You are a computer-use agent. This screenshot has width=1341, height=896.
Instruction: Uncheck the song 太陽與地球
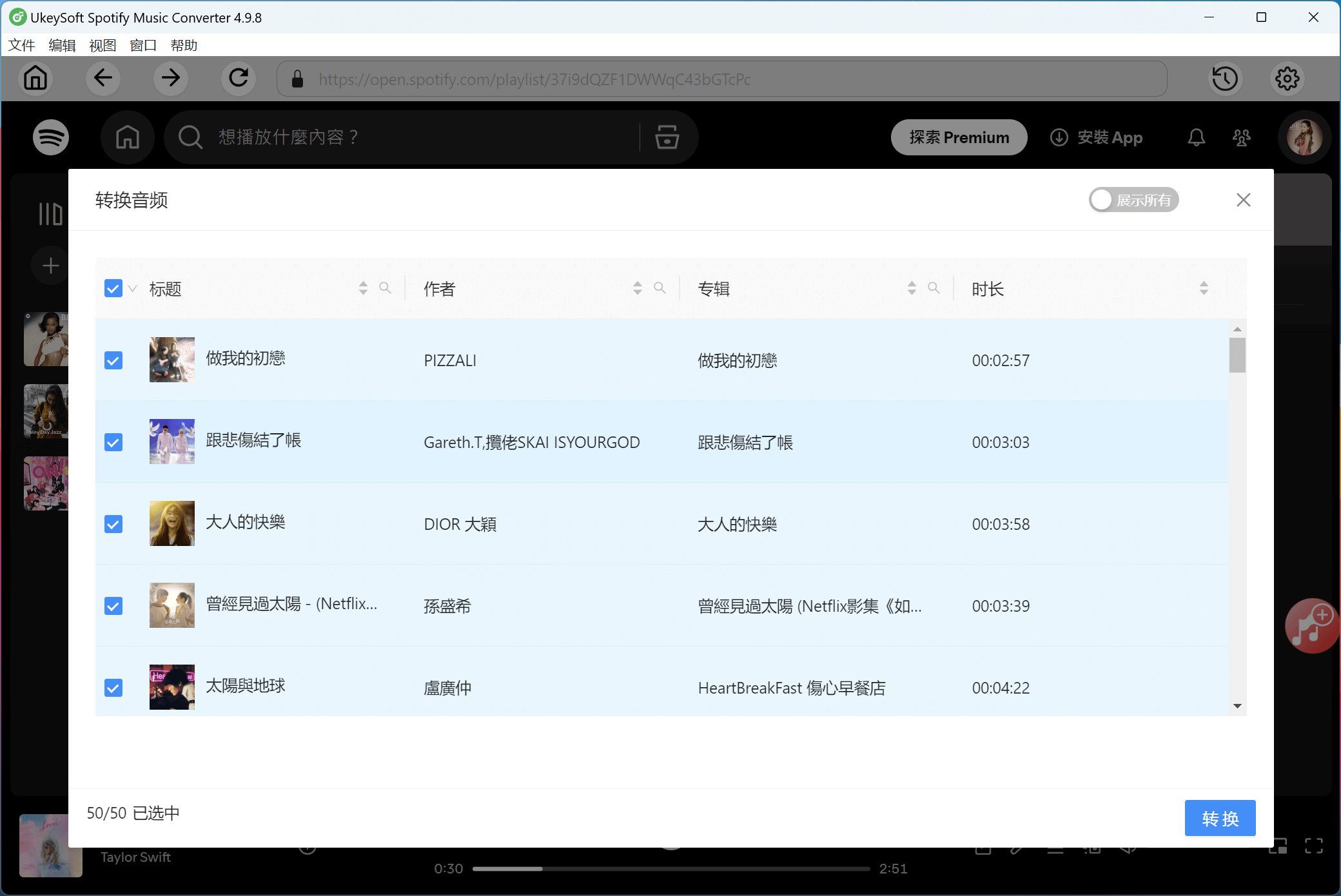tap(113, 687)
